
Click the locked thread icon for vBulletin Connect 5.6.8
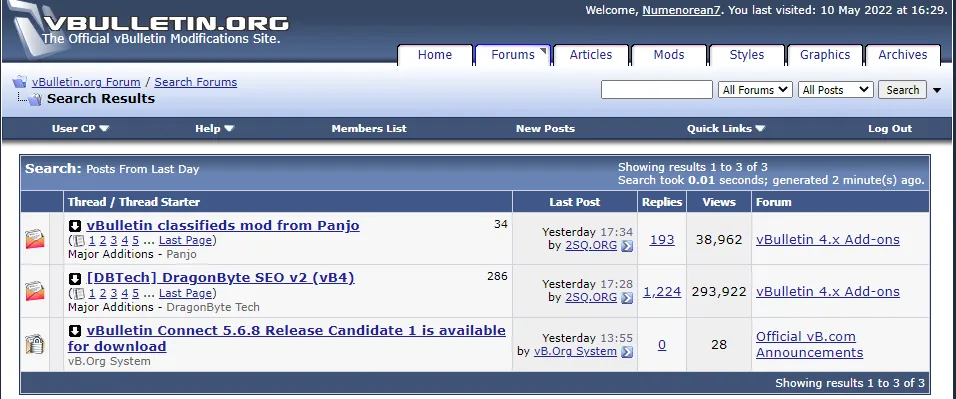[x=35, y=345]
